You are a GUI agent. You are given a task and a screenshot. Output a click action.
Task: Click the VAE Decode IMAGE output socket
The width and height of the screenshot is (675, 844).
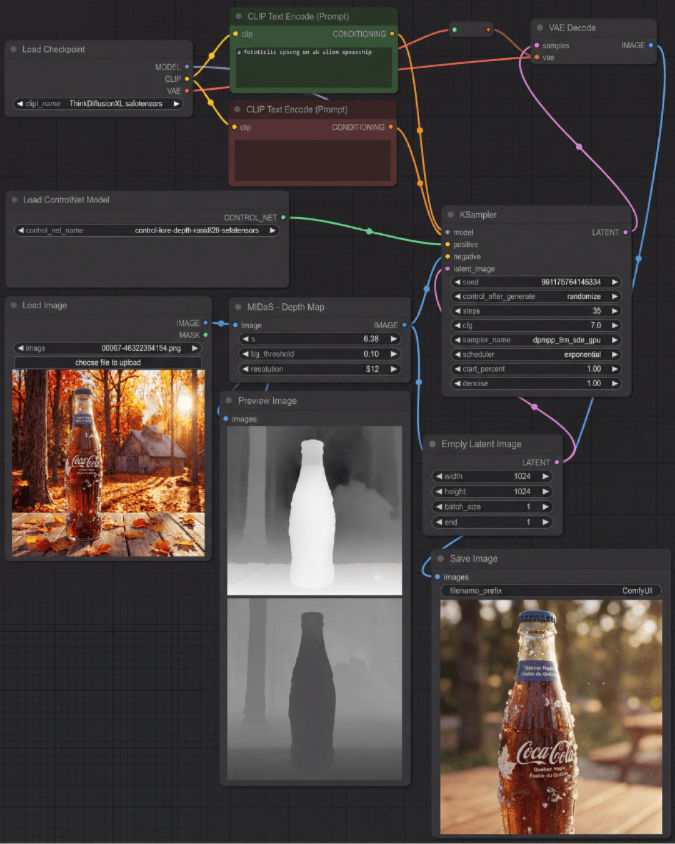pos(652,45)
